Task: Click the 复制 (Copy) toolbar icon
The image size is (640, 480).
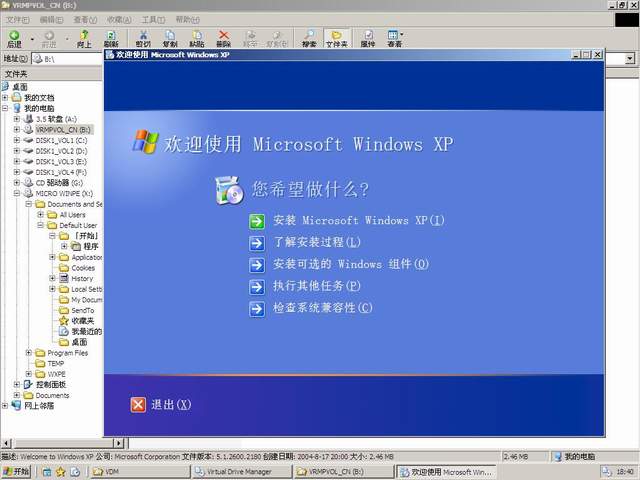Action: [x=170, y=39]
